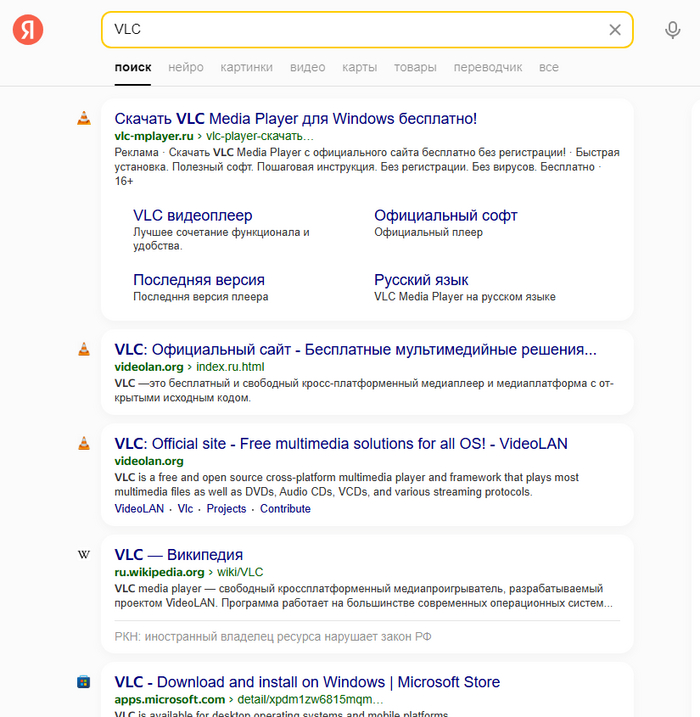700x717 pixels.
Task: Switch to the картинки tab
Action: coord(246,67)
